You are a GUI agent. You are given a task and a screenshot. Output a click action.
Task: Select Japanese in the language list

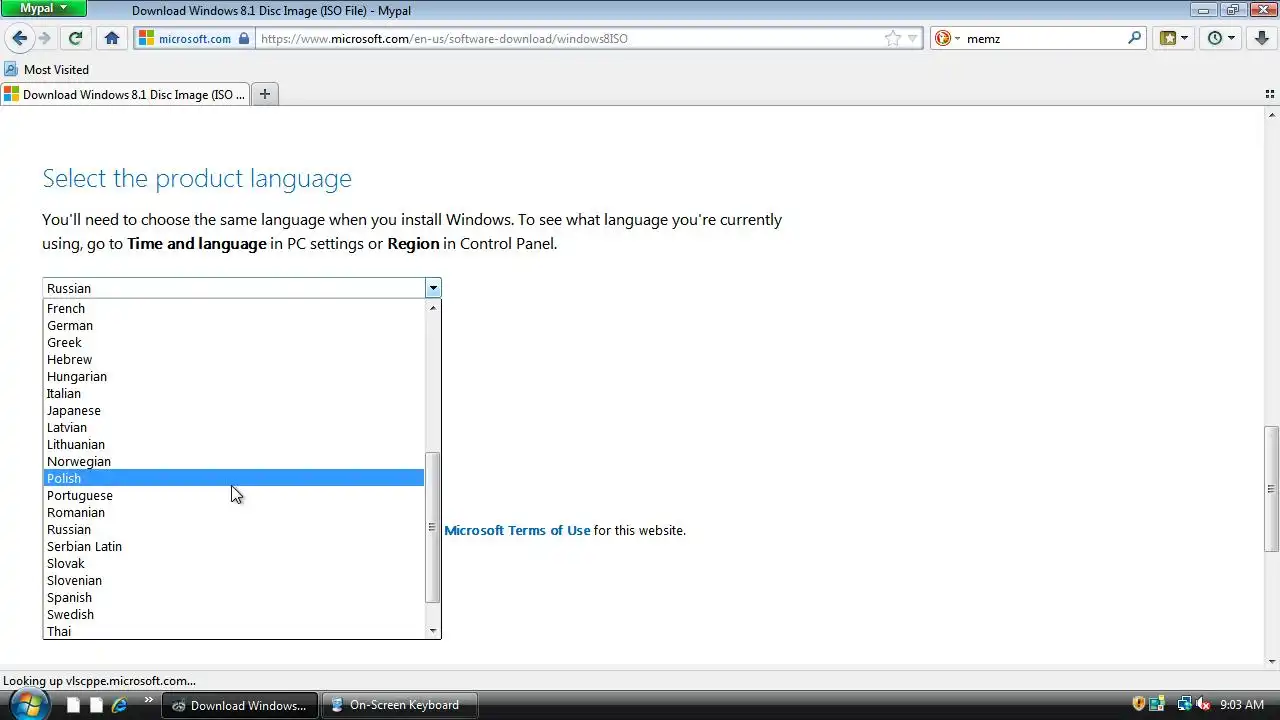click(234, 410)
